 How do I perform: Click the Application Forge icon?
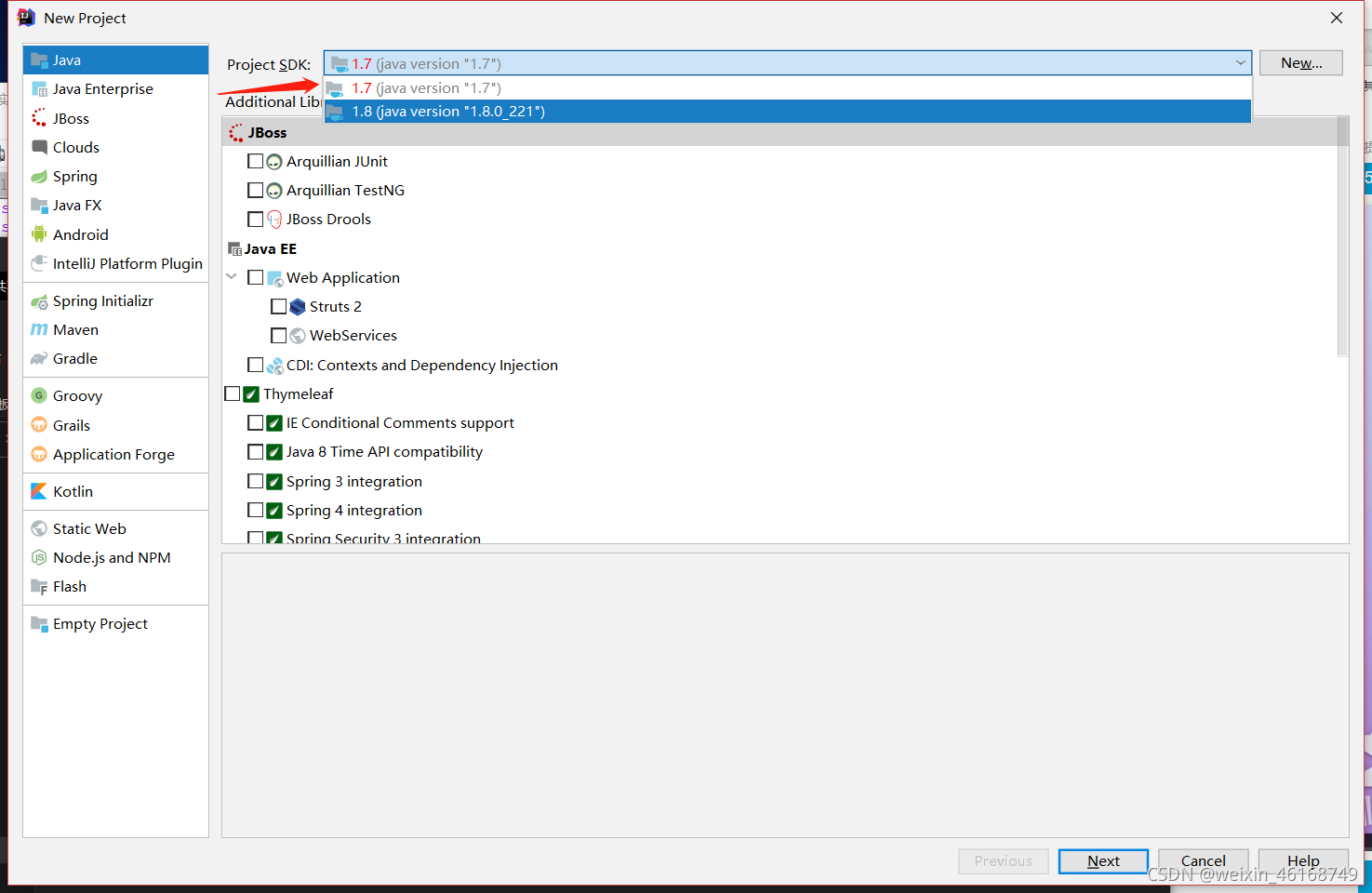coord(39,454)
